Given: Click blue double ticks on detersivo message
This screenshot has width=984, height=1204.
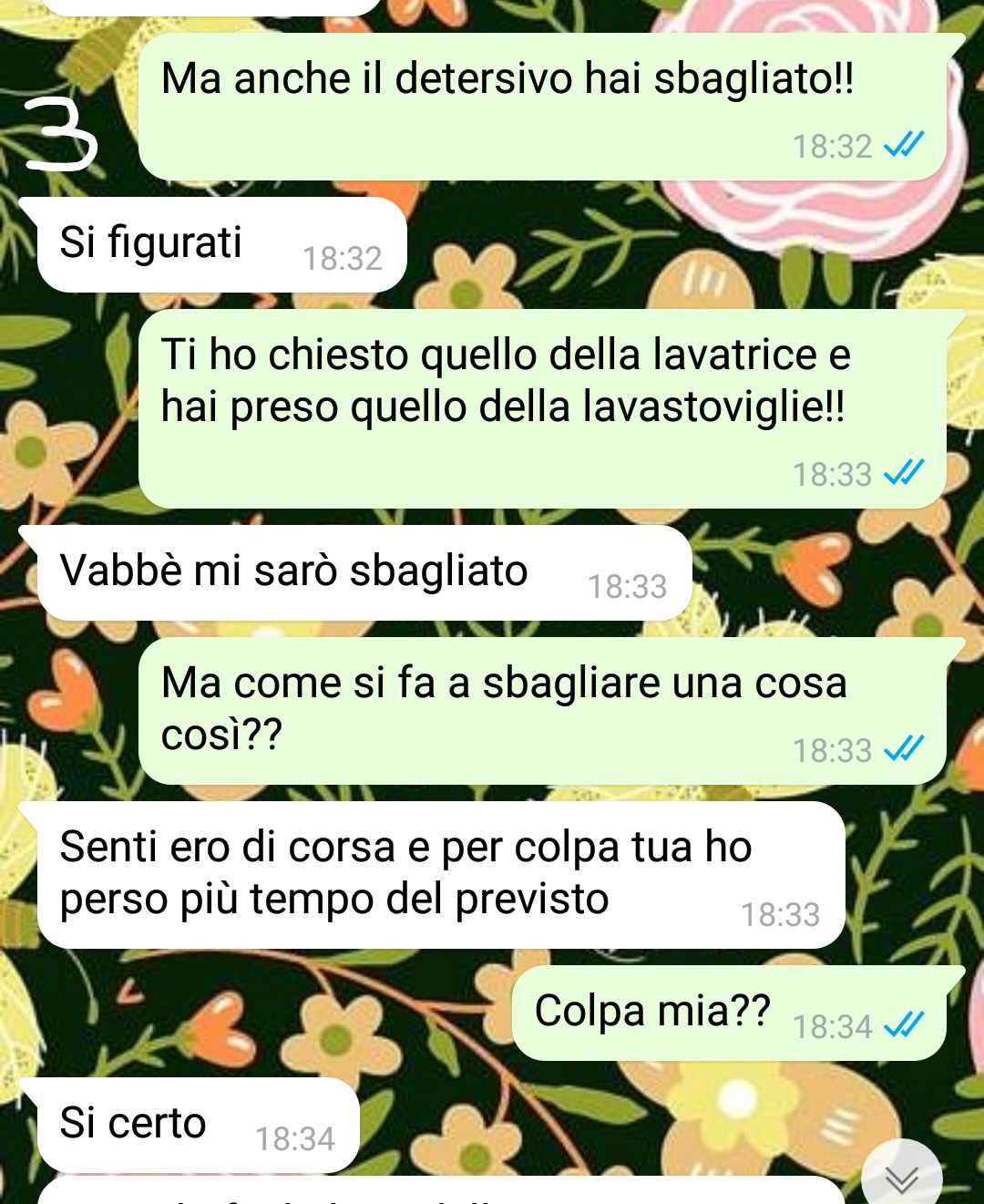Looking at the screenshot, I should point(905,144).
